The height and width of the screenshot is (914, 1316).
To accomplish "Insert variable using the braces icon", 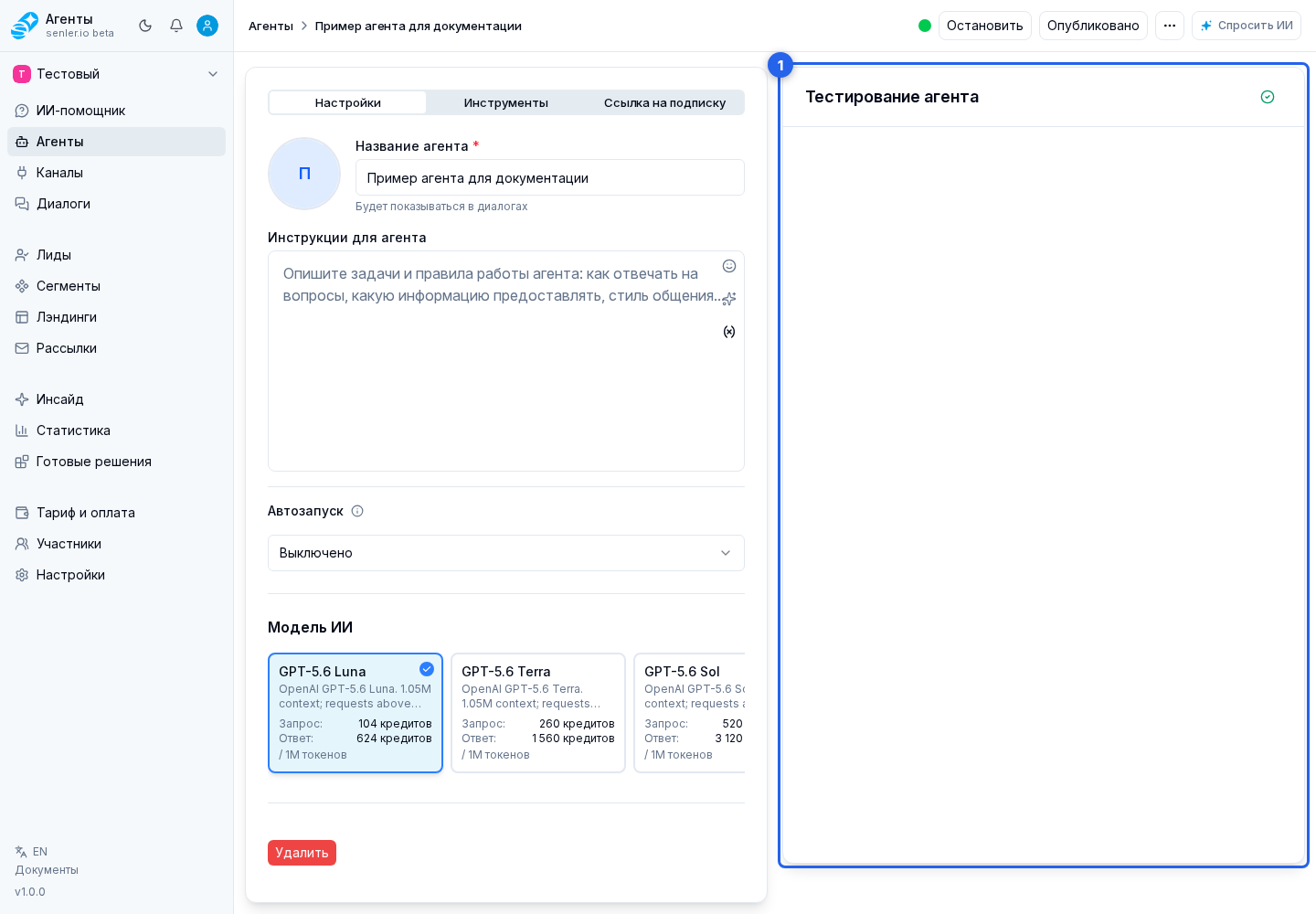I will tap(729, 332).
